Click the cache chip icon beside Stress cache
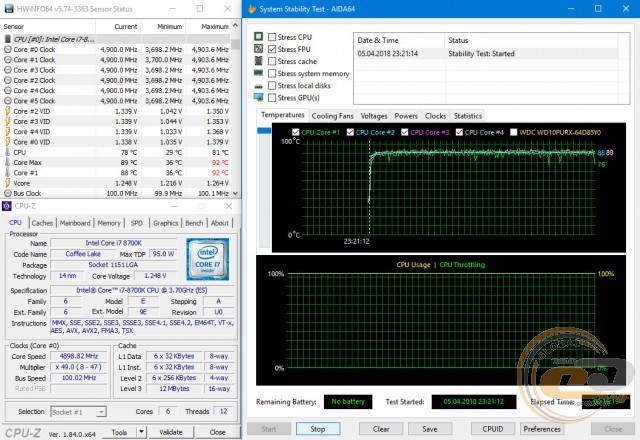The image size is (640, 440). click(x=258, y=61)
